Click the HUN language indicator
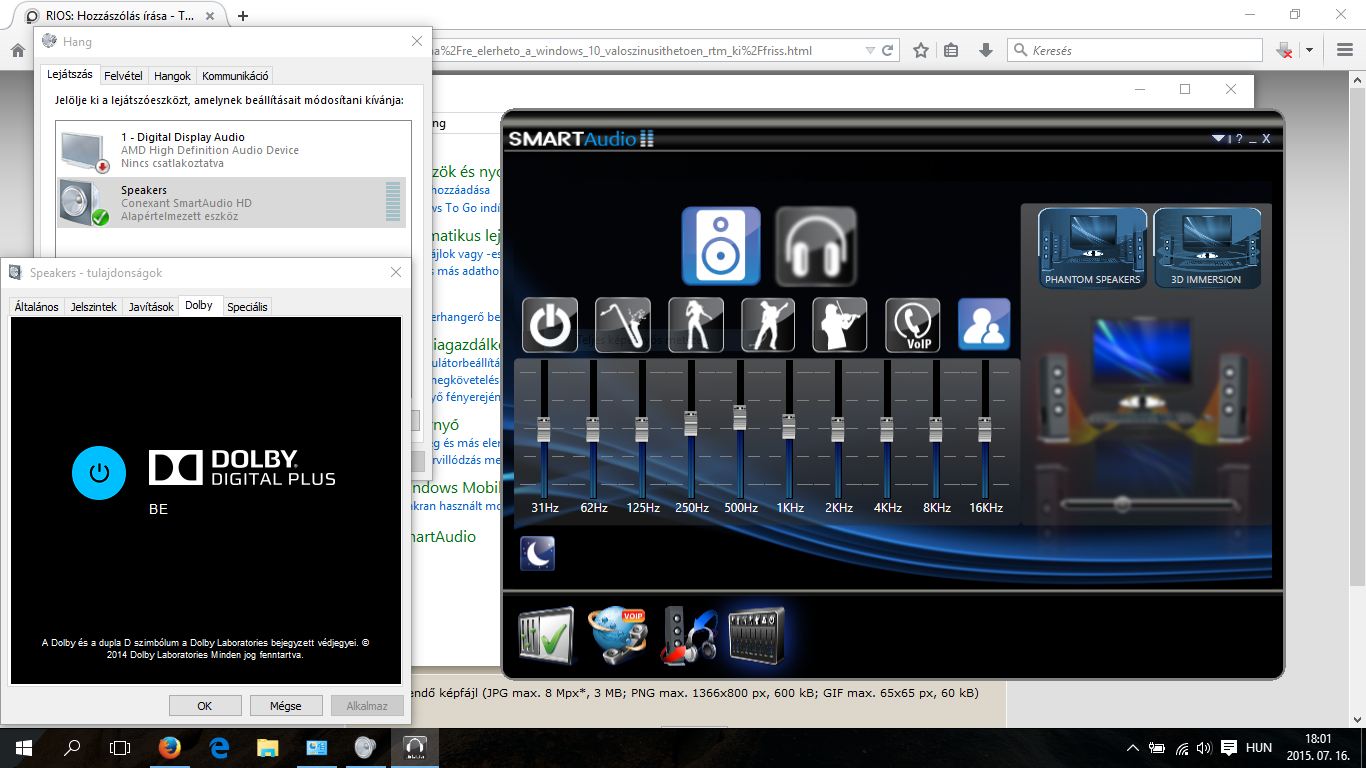1366x768 pixels. [1259, 748]
